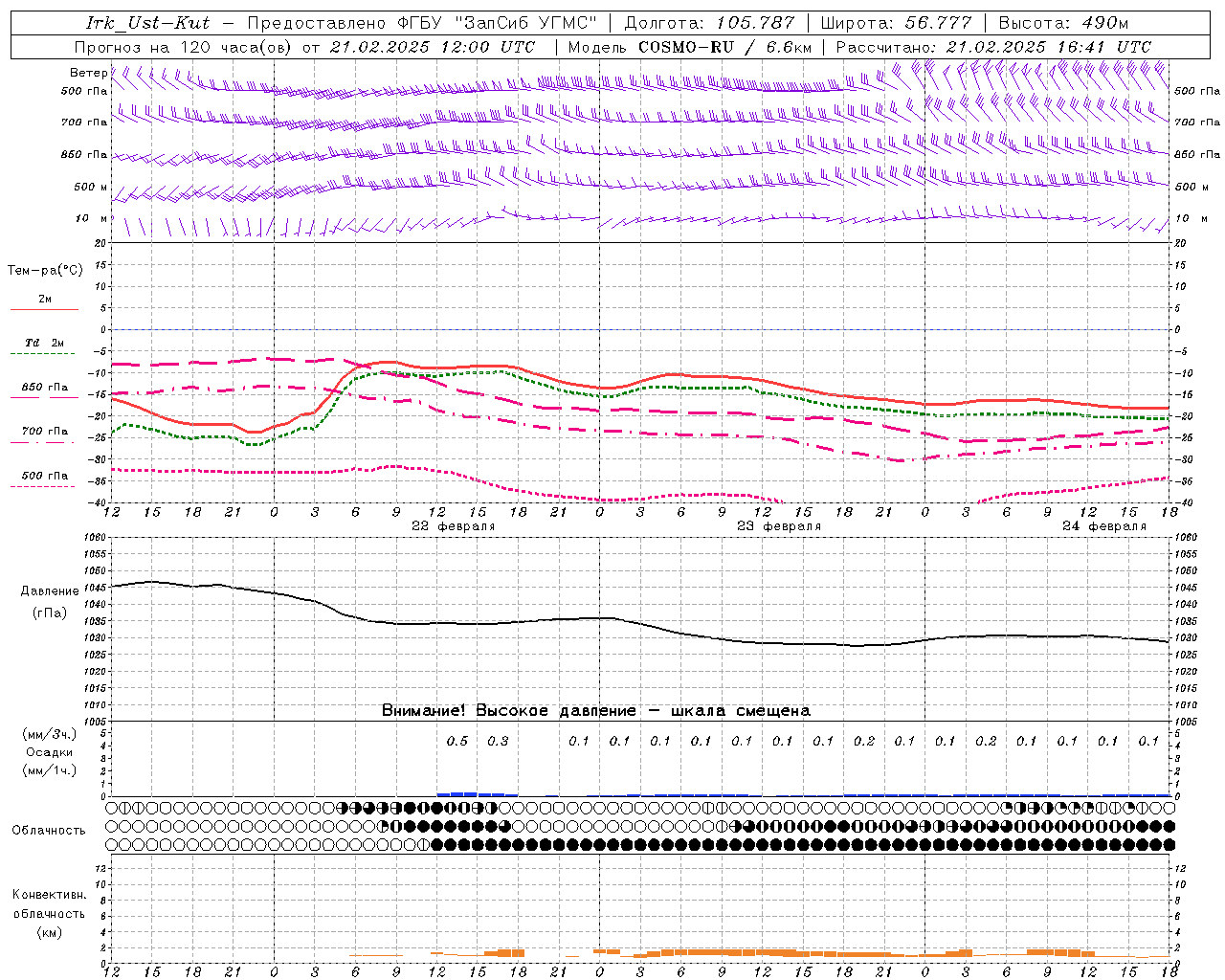Click the 500 м wind level label on left
1225x980 pixels.
(91, 187)
